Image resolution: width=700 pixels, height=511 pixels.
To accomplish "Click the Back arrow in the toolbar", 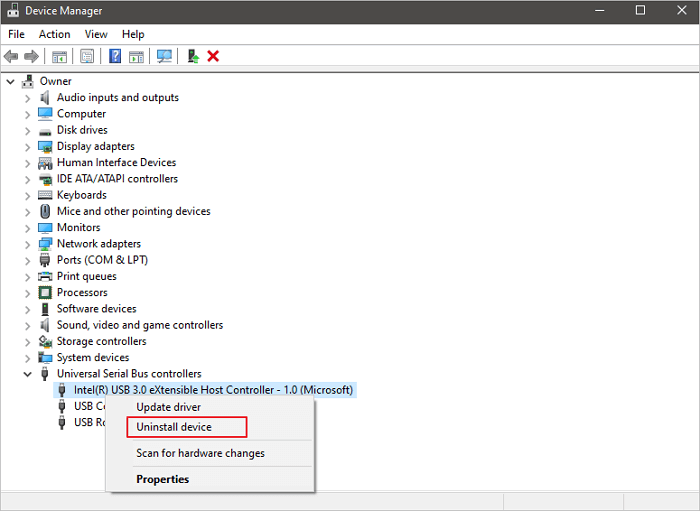I will click(11, 56).
